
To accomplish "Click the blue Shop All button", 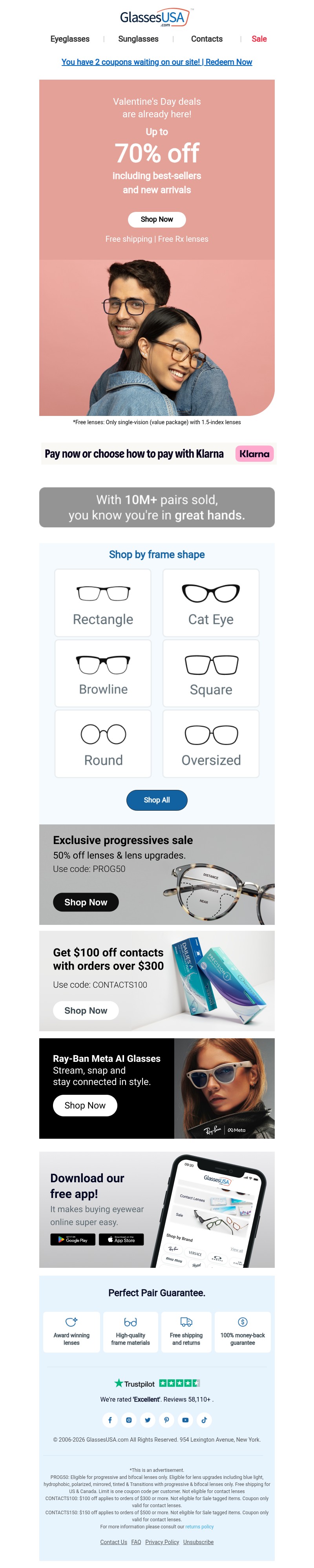I will pos(156,800).
